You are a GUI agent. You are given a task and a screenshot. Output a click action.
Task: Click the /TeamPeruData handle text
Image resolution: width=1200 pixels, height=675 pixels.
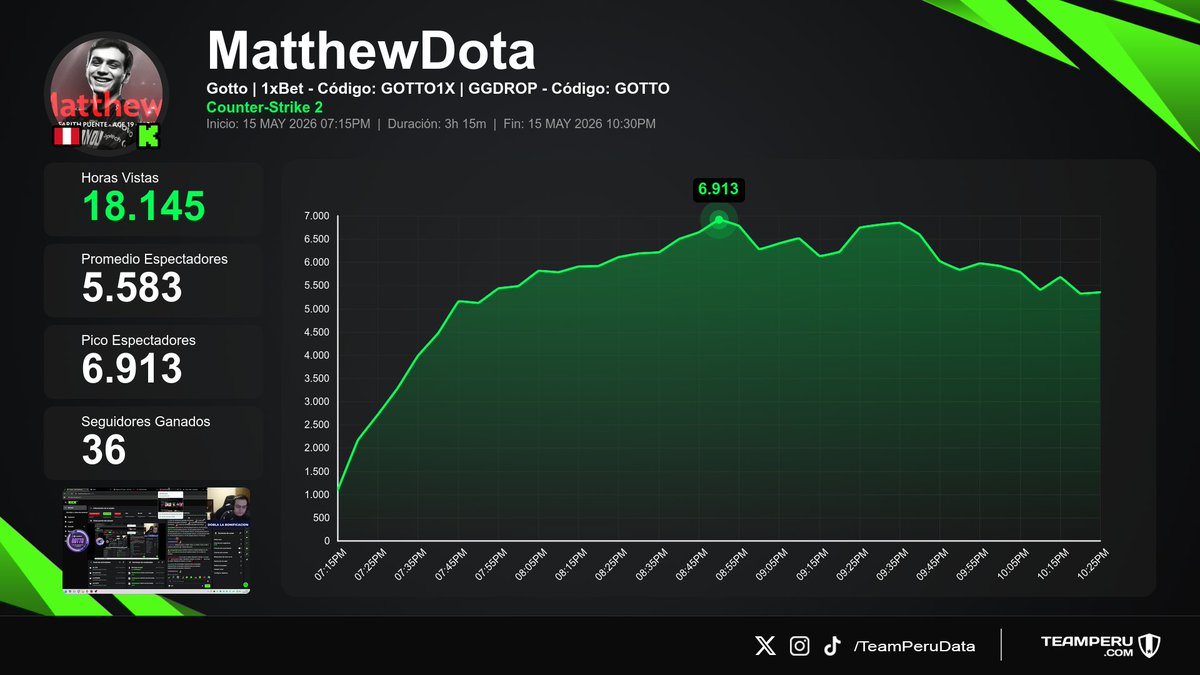click(x=914, y=646)
